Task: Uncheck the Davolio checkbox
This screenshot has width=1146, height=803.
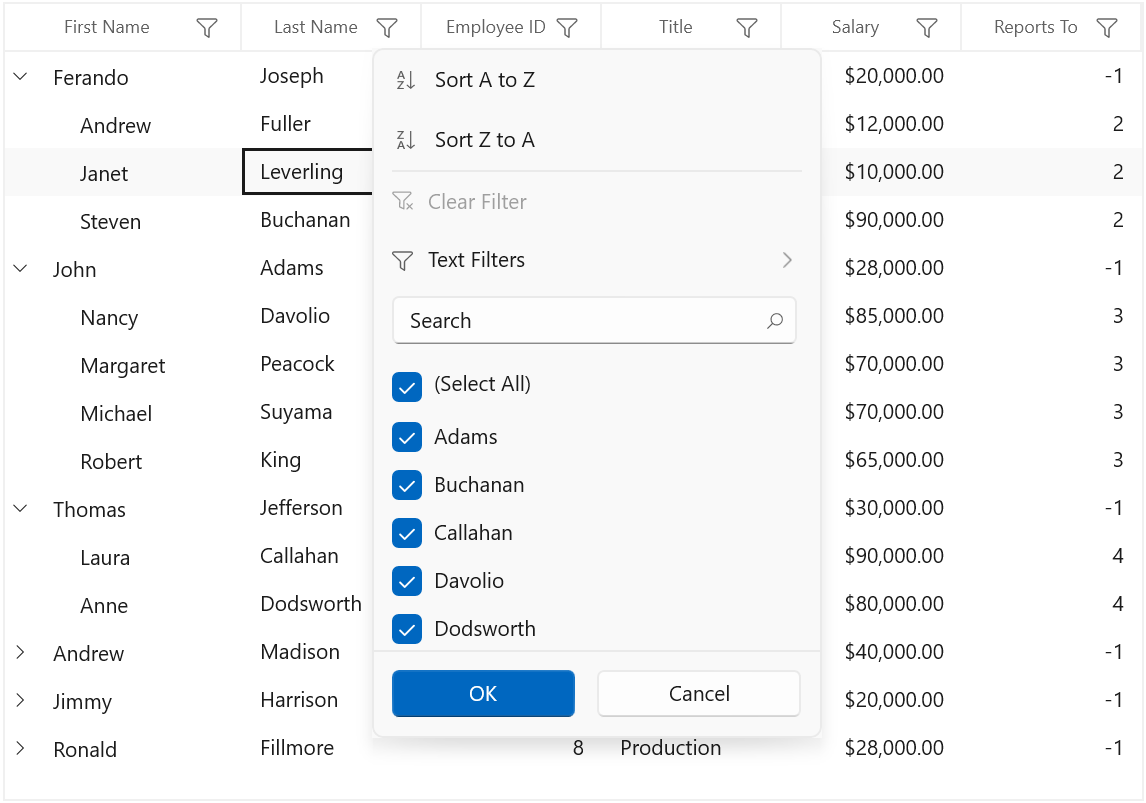Action: [x=407, y=581]
